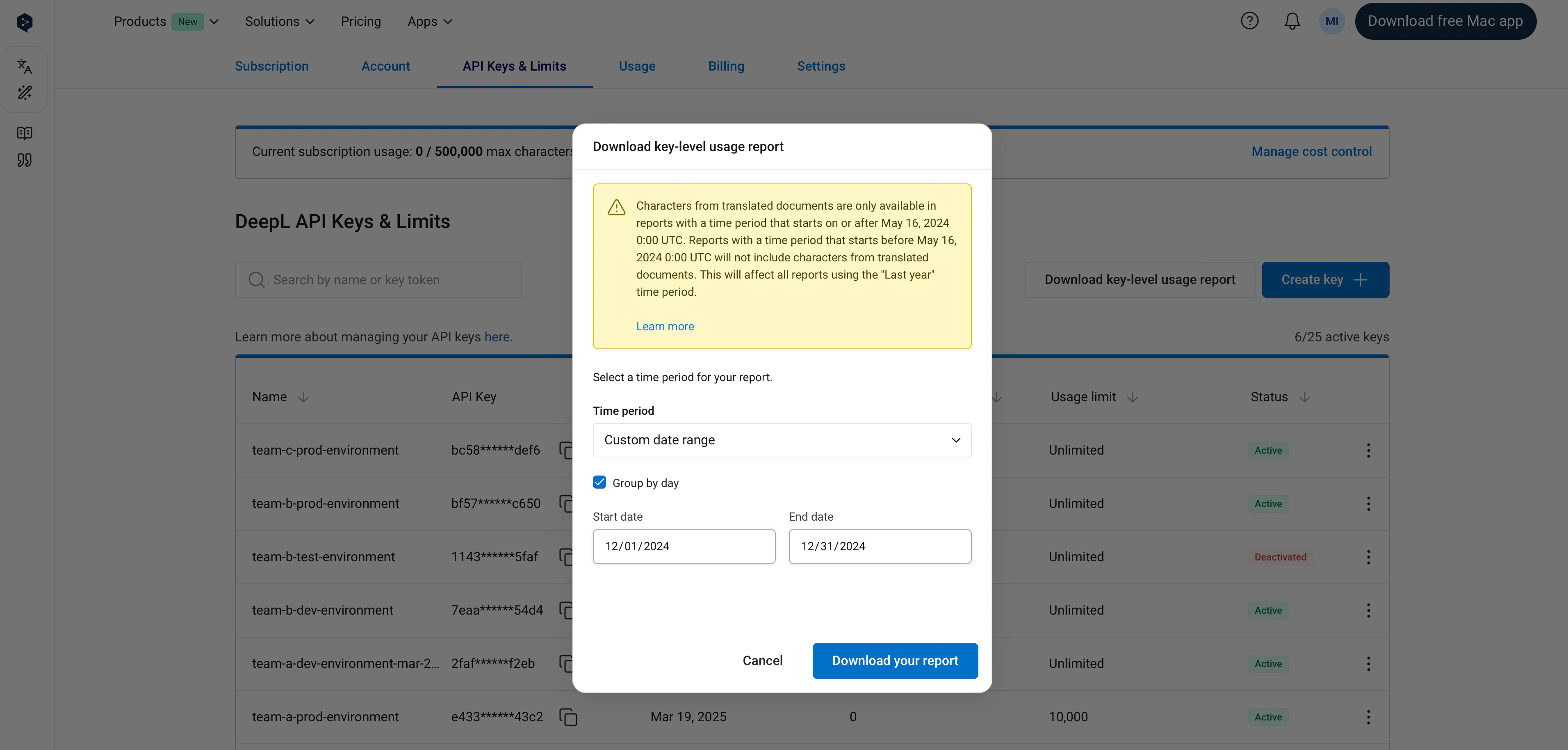This screenshot has width=1568, height=750.
Task: Go to the Billing tab
Action: (x=725, y=66)
